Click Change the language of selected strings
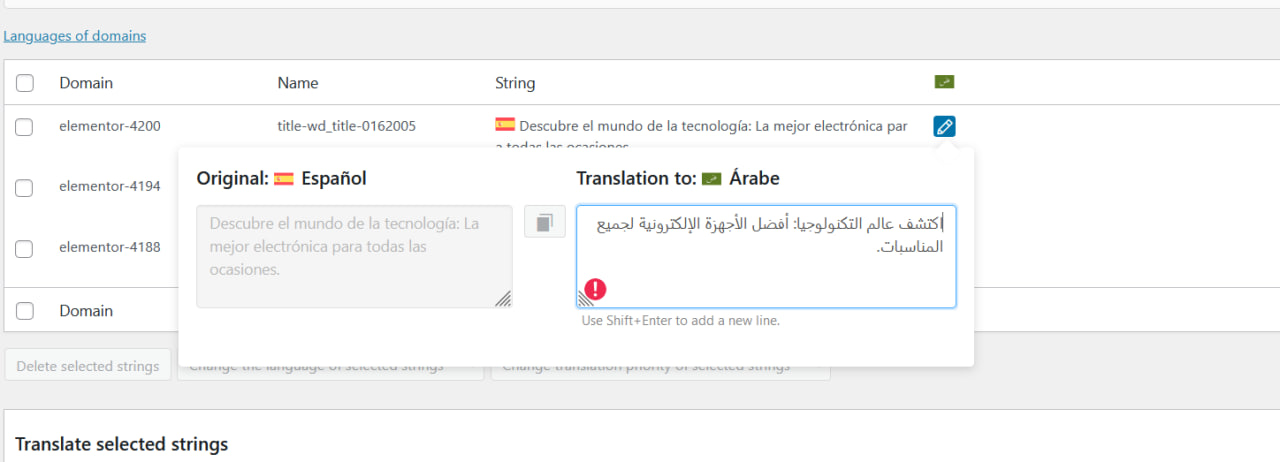The width and height of the screenshot is (1280, 462). pos(330,371)
